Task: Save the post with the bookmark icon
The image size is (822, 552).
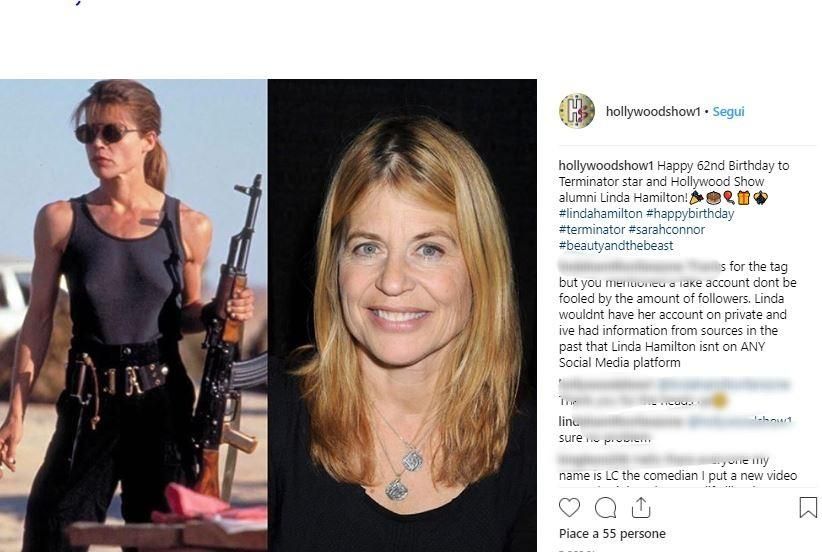Action: [807, 507]
